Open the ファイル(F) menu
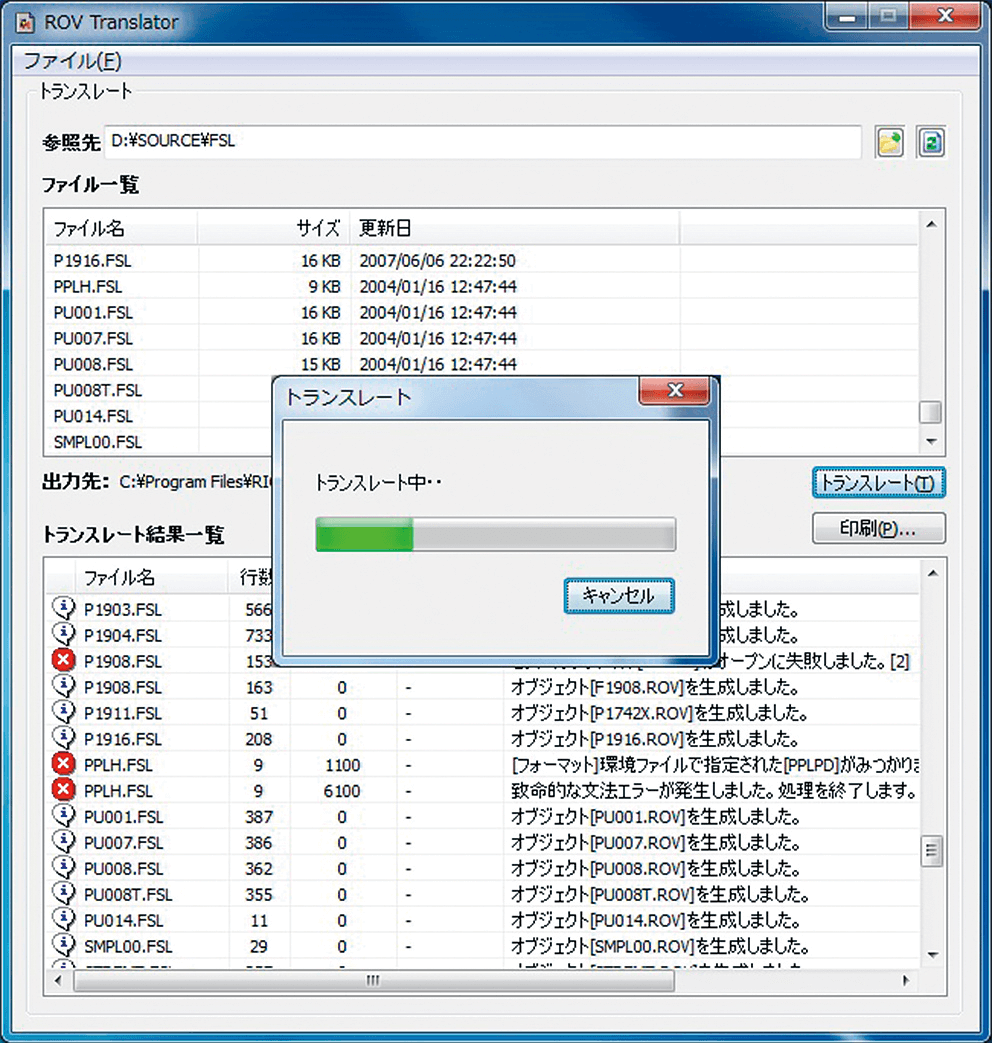This screenshot has width=992, height=1043. click(x=72, y=61)
